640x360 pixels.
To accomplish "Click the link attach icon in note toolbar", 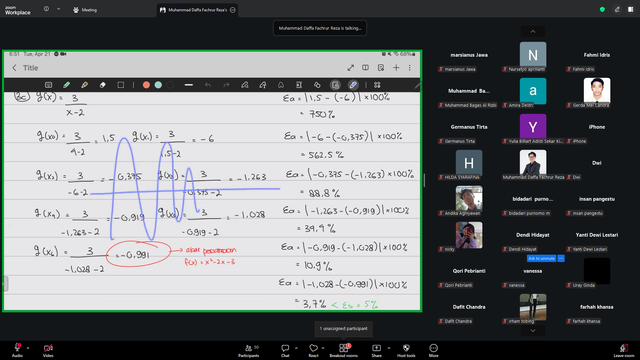I will 317,85.
